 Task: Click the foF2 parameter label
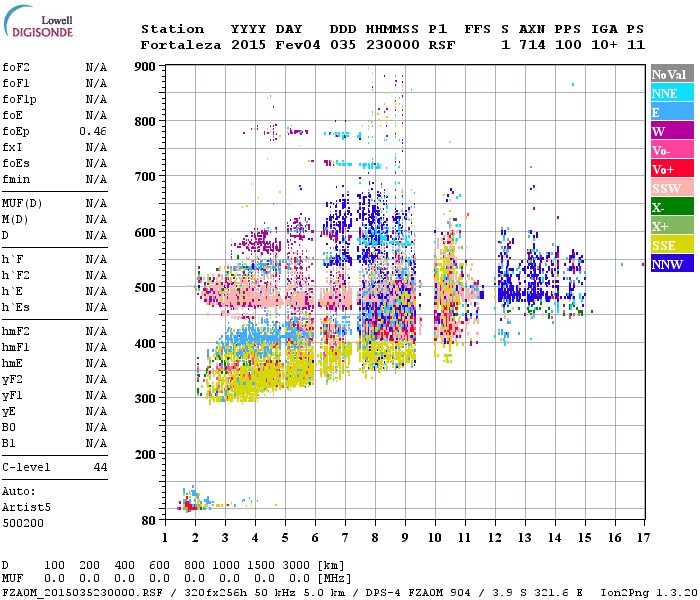16,67
